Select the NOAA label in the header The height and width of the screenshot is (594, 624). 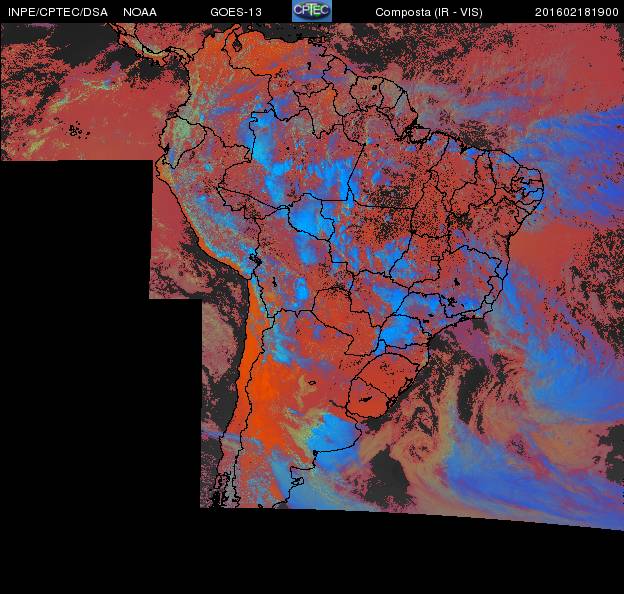140,12
